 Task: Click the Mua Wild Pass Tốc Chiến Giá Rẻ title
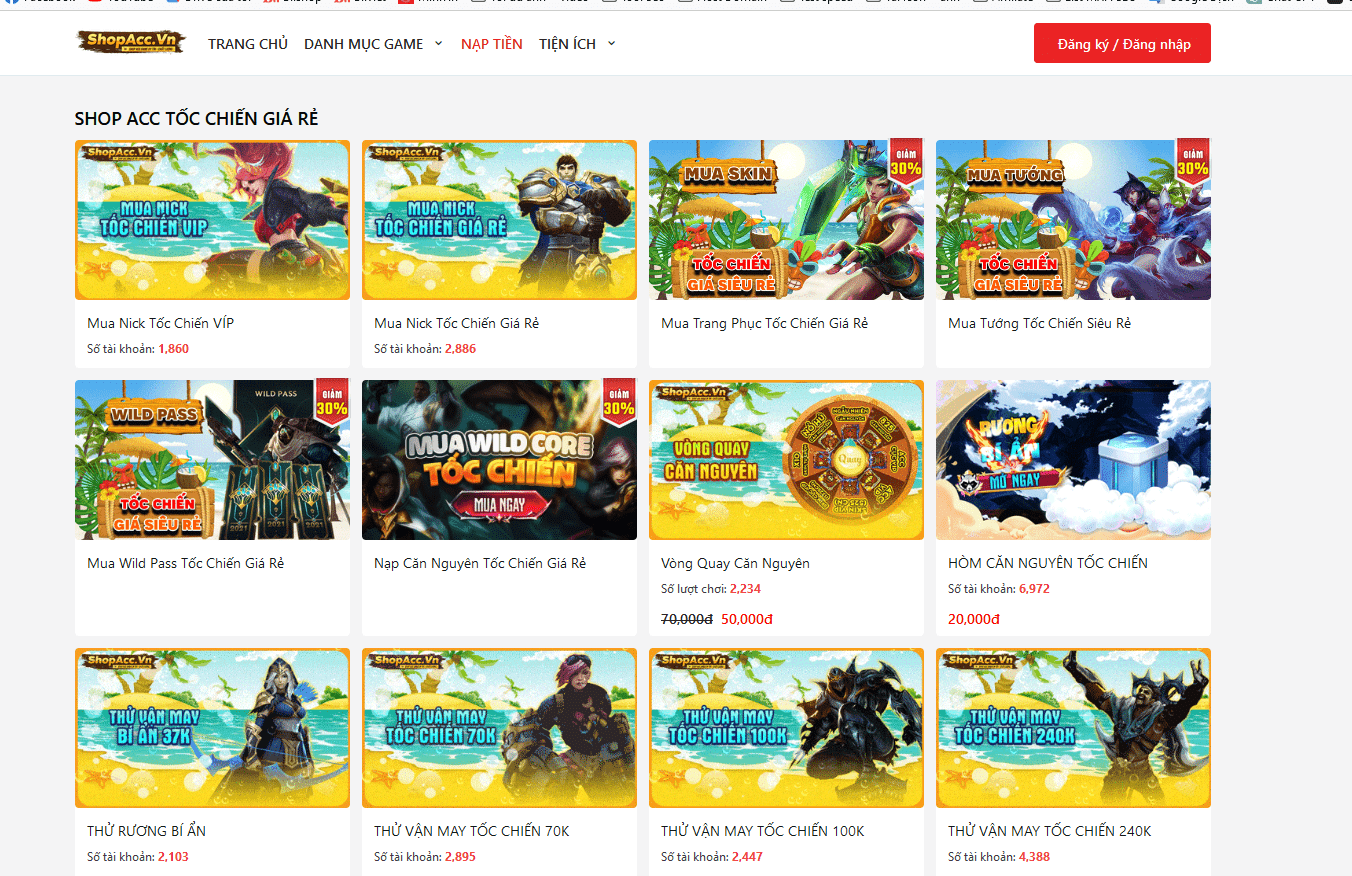click(x=185, y=563)
